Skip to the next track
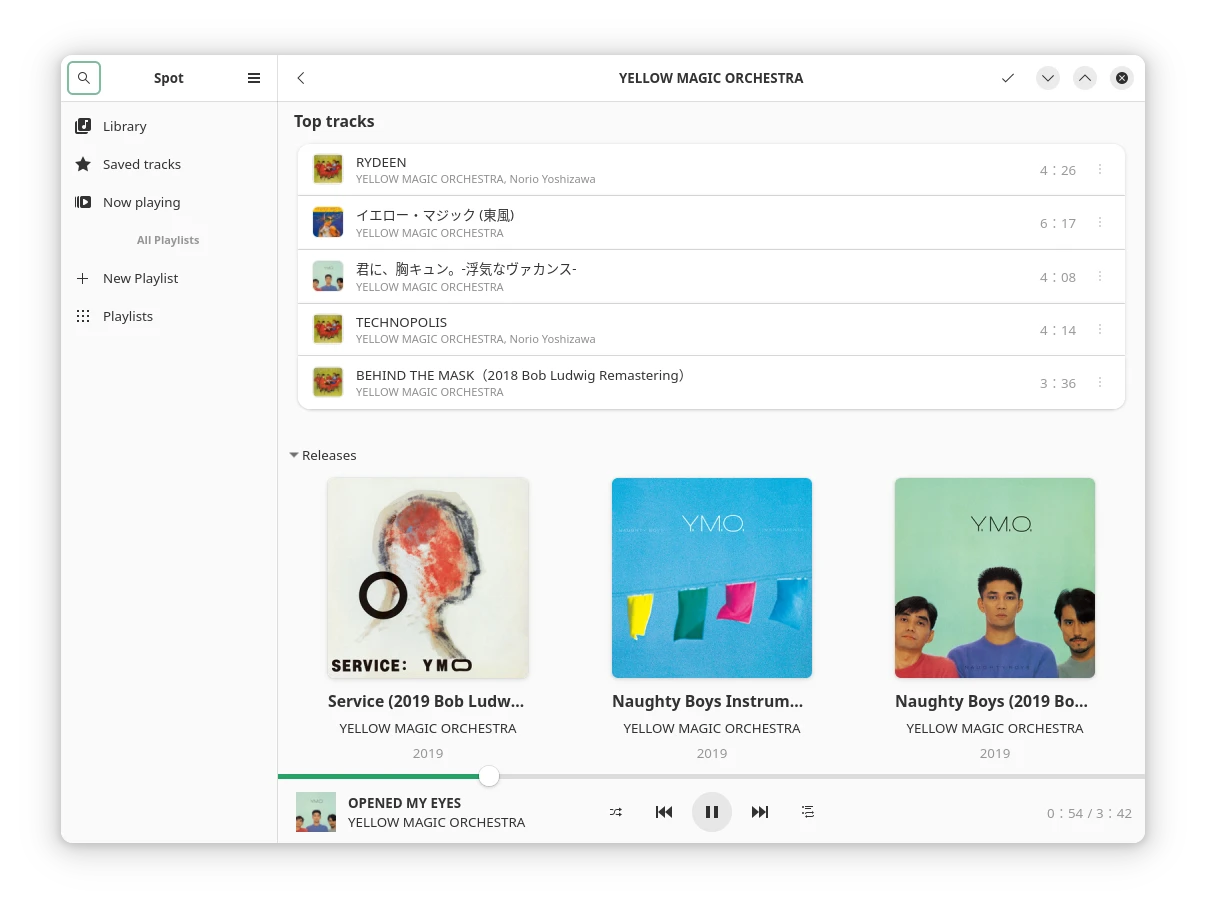The height and width of the screenshot is (910, 1206). click(x=760, y=812)
